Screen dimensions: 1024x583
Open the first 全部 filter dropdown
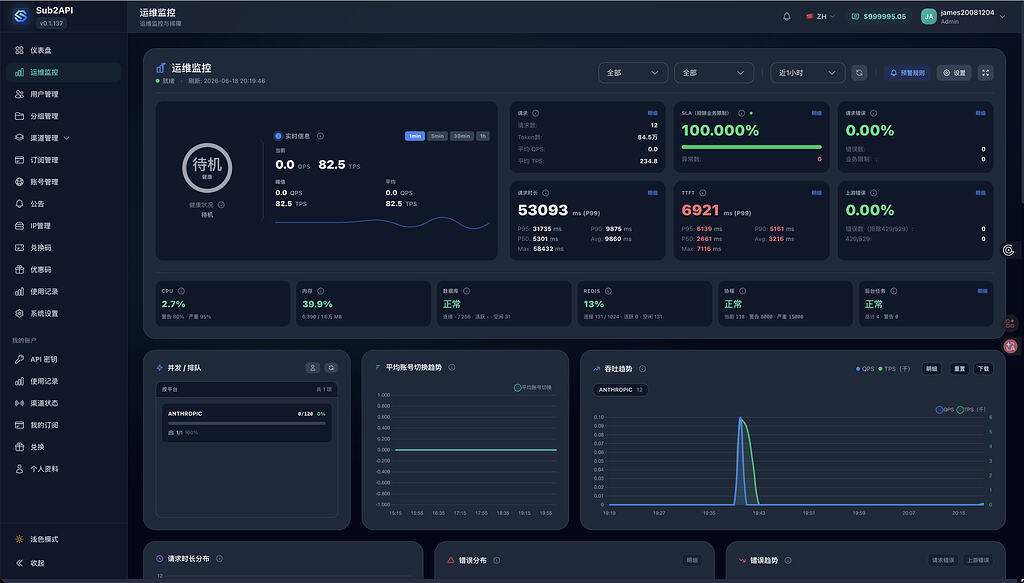(x=633, y=73)
